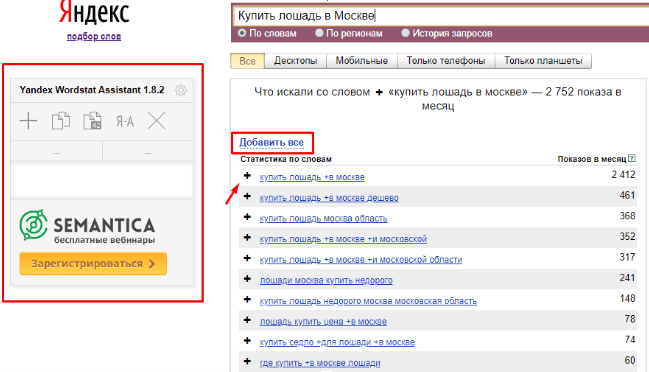Add "где купить +в москве лошади" via plus
The image size is (649, 372).
point(247,362)
